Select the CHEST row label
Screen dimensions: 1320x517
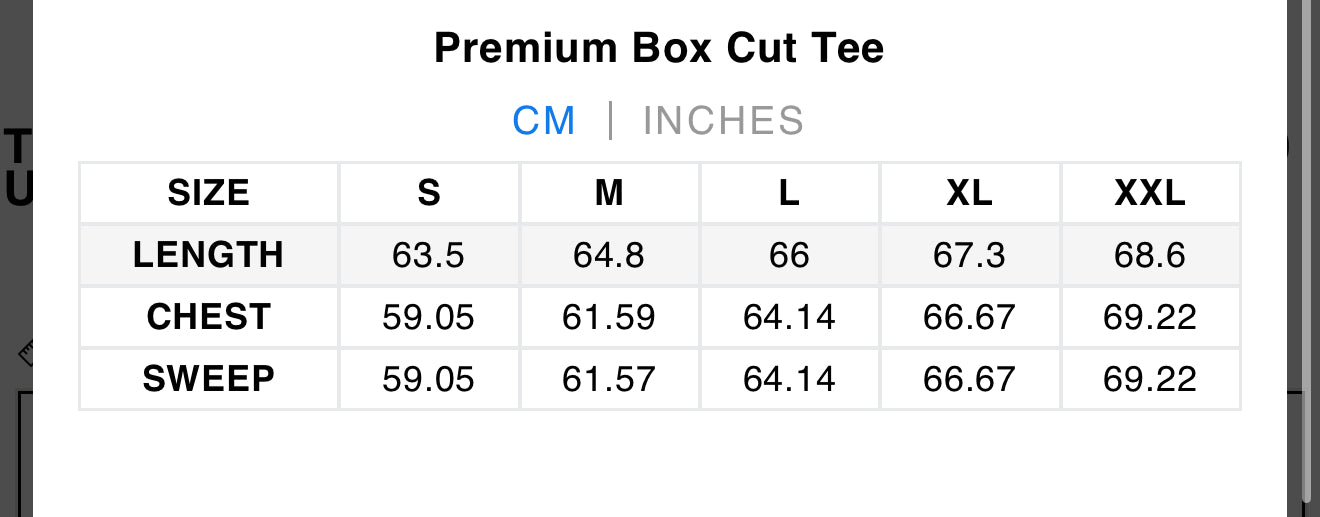click(x=209, y=317)
